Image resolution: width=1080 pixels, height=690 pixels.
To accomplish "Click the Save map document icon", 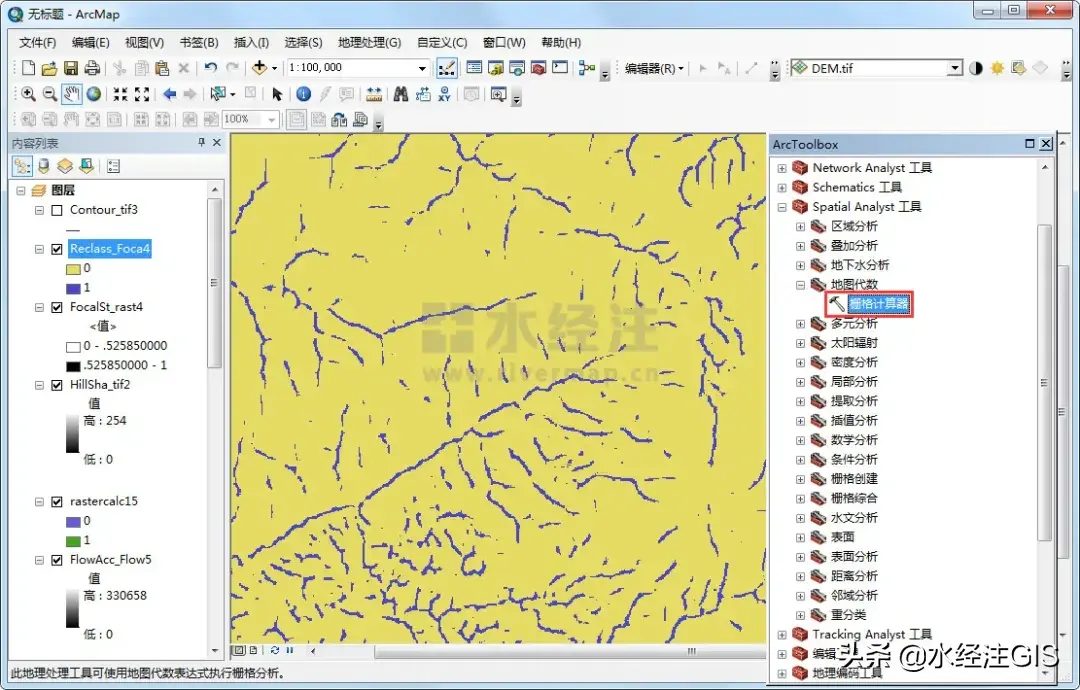I will (x=71, y=68).
